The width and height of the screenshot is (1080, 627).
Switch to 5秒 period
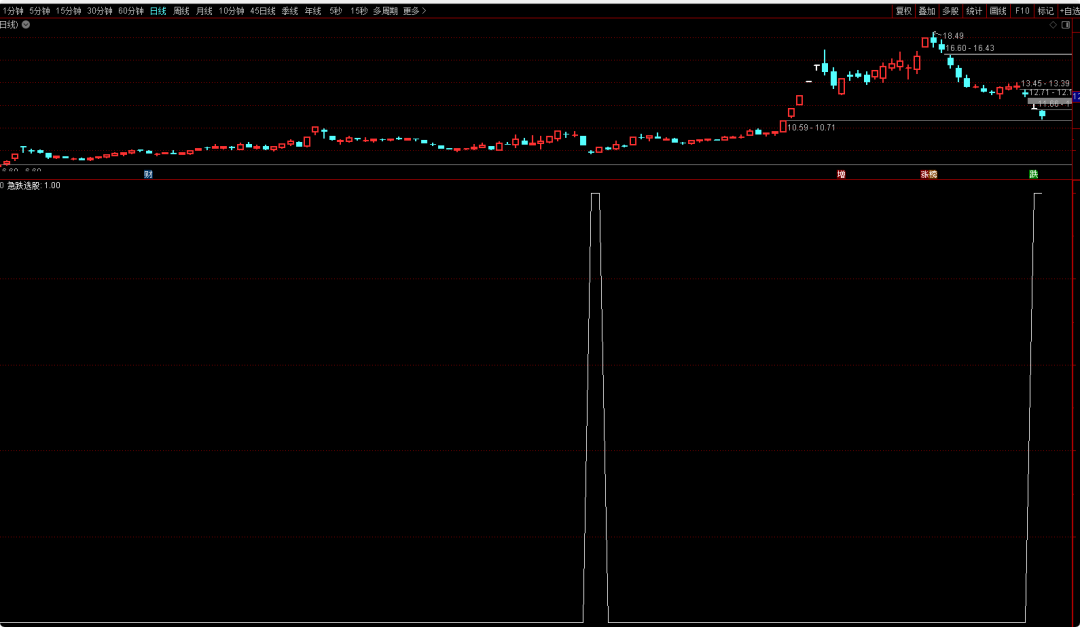click(336, 11)
